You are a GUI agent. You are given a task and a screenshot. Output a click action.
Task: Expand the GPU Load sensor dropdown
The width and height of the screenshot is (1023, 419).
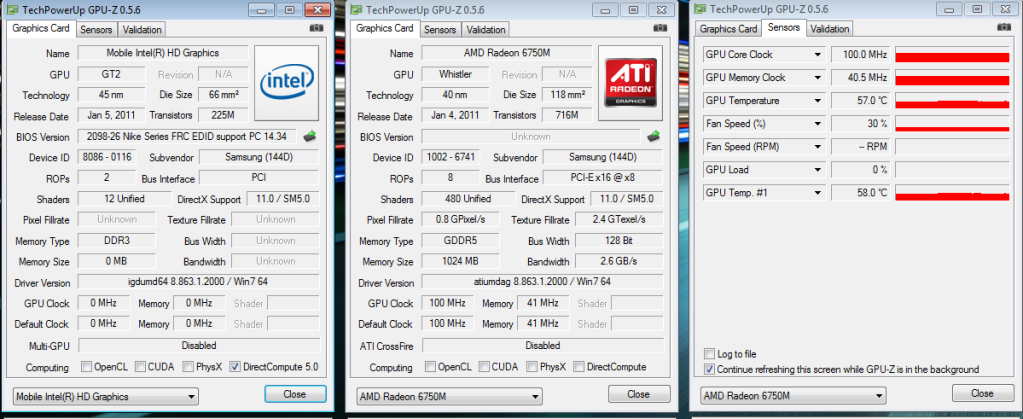817,170
